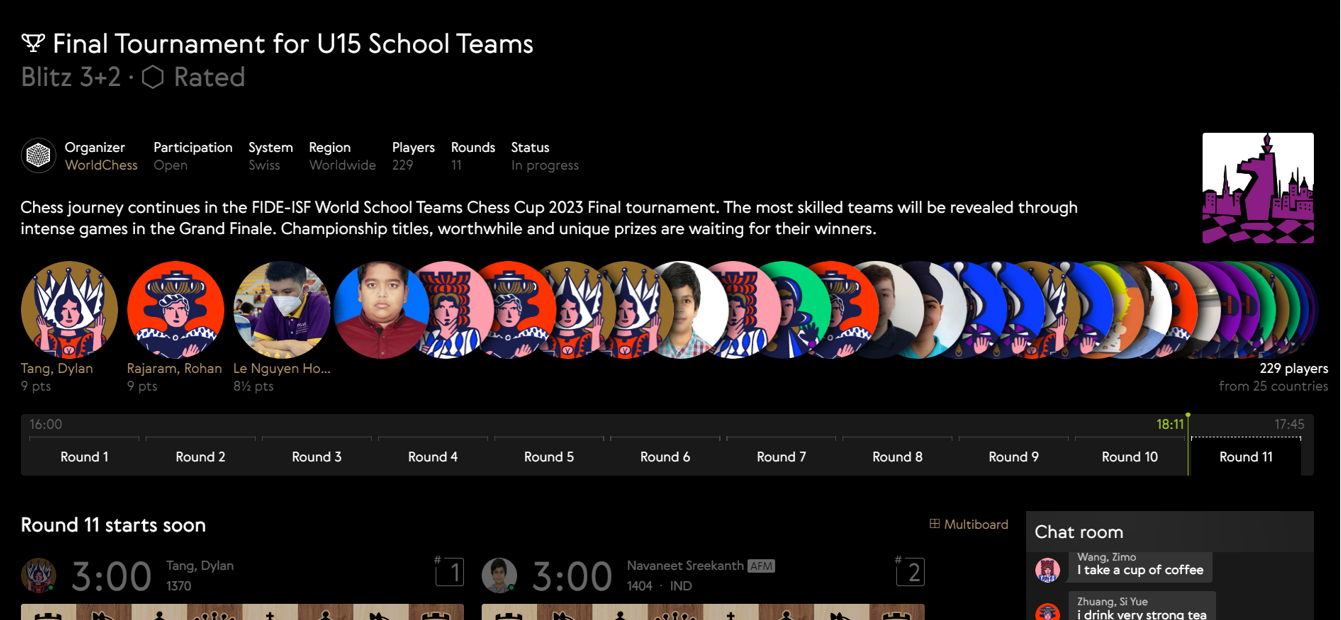This screenshot has height=620, width=1341.
Task: Click the Tang, Dylan name under avatars
Action: pyautogui.click(x=57, y=368)
